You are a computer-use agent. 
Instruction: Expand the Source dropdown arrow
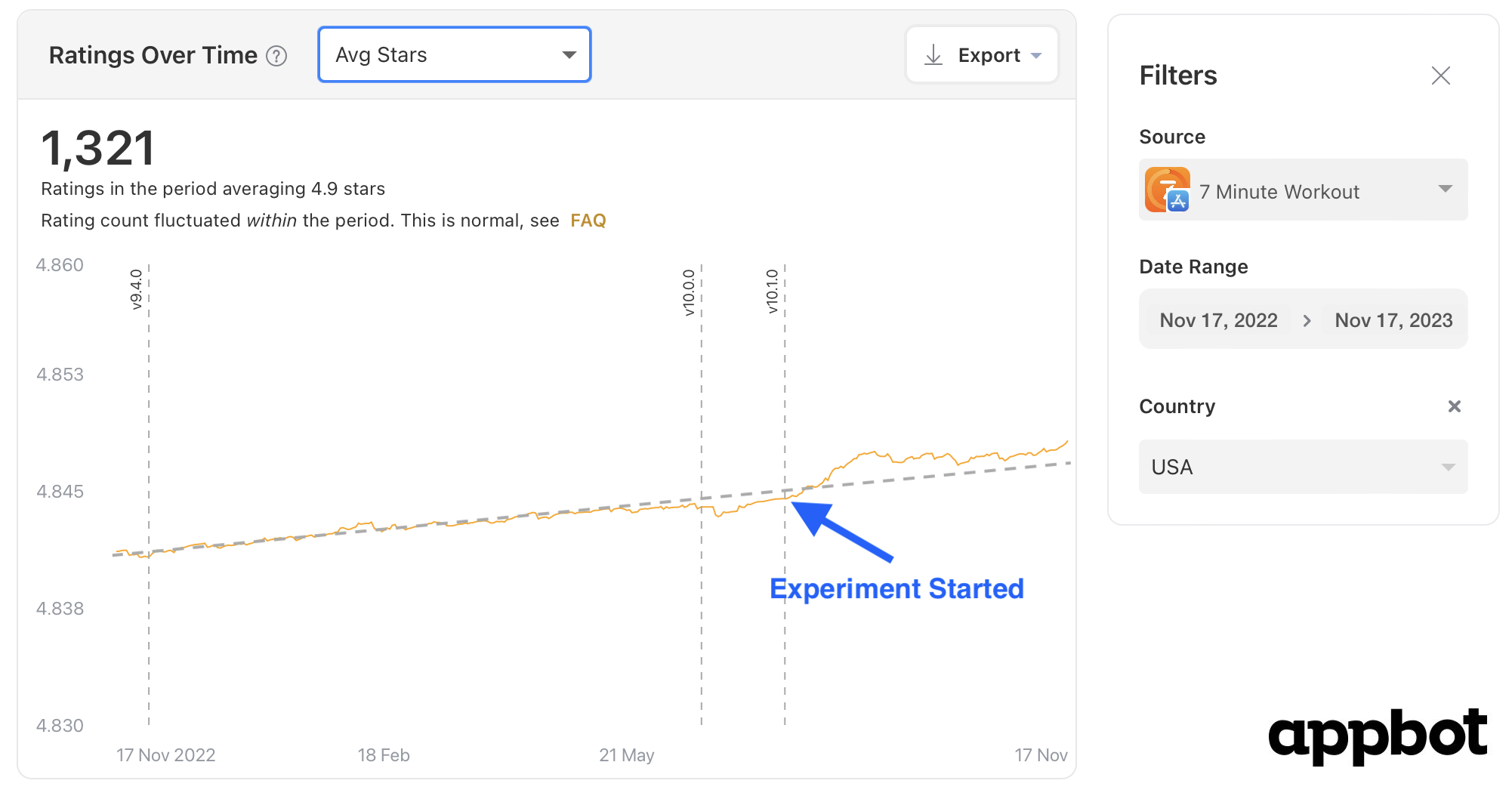(x=1446, y=189)
